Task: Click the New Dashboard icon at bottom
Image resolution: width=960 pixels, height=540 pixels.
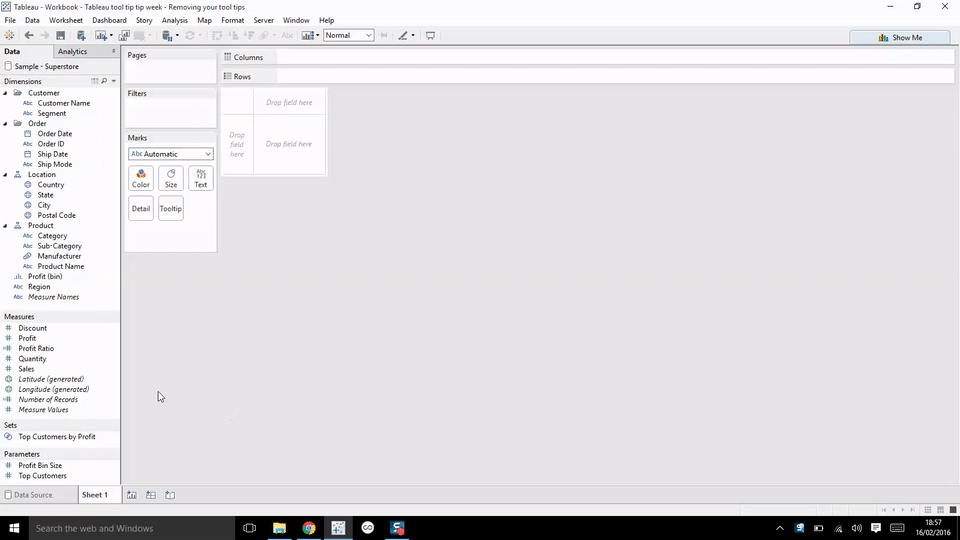Action: click(151, 495)
